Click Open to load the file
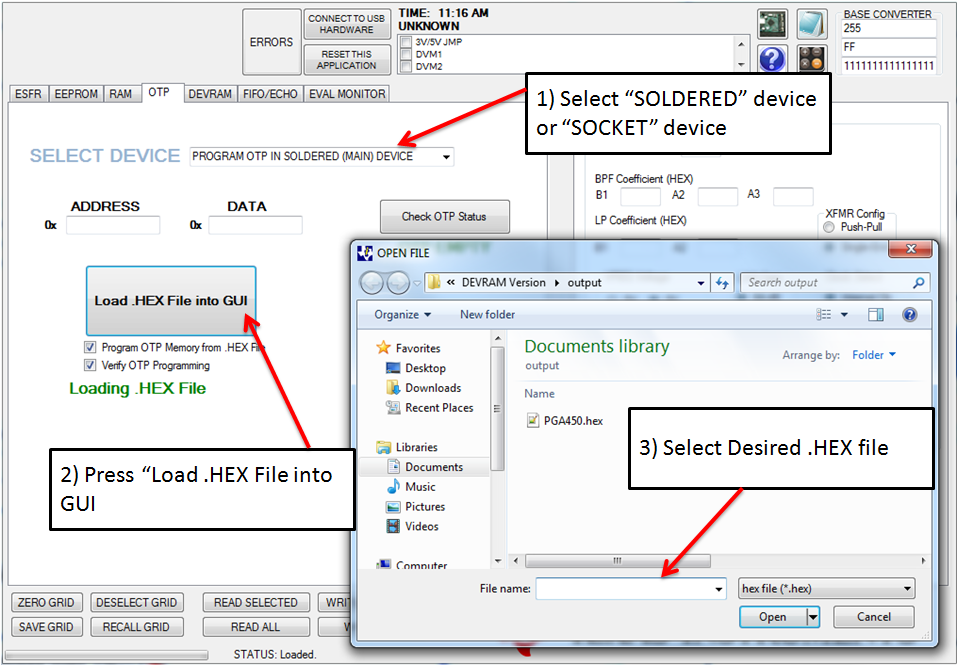958x666 pixels. [772, 617]
